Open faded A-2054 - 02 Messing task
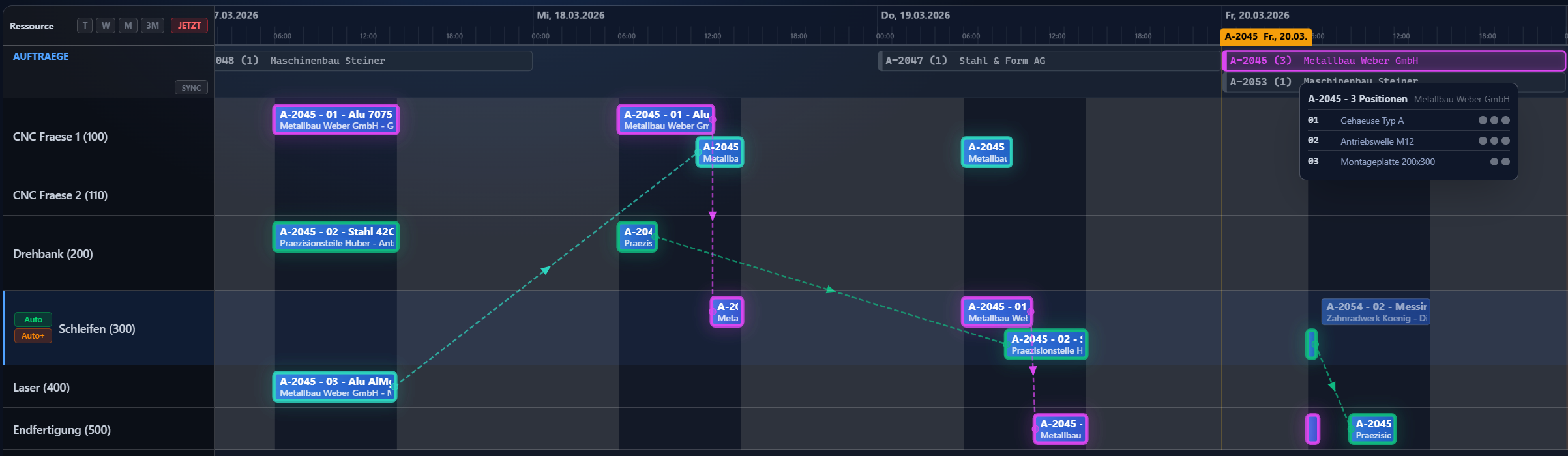 tap(1376, 312)
